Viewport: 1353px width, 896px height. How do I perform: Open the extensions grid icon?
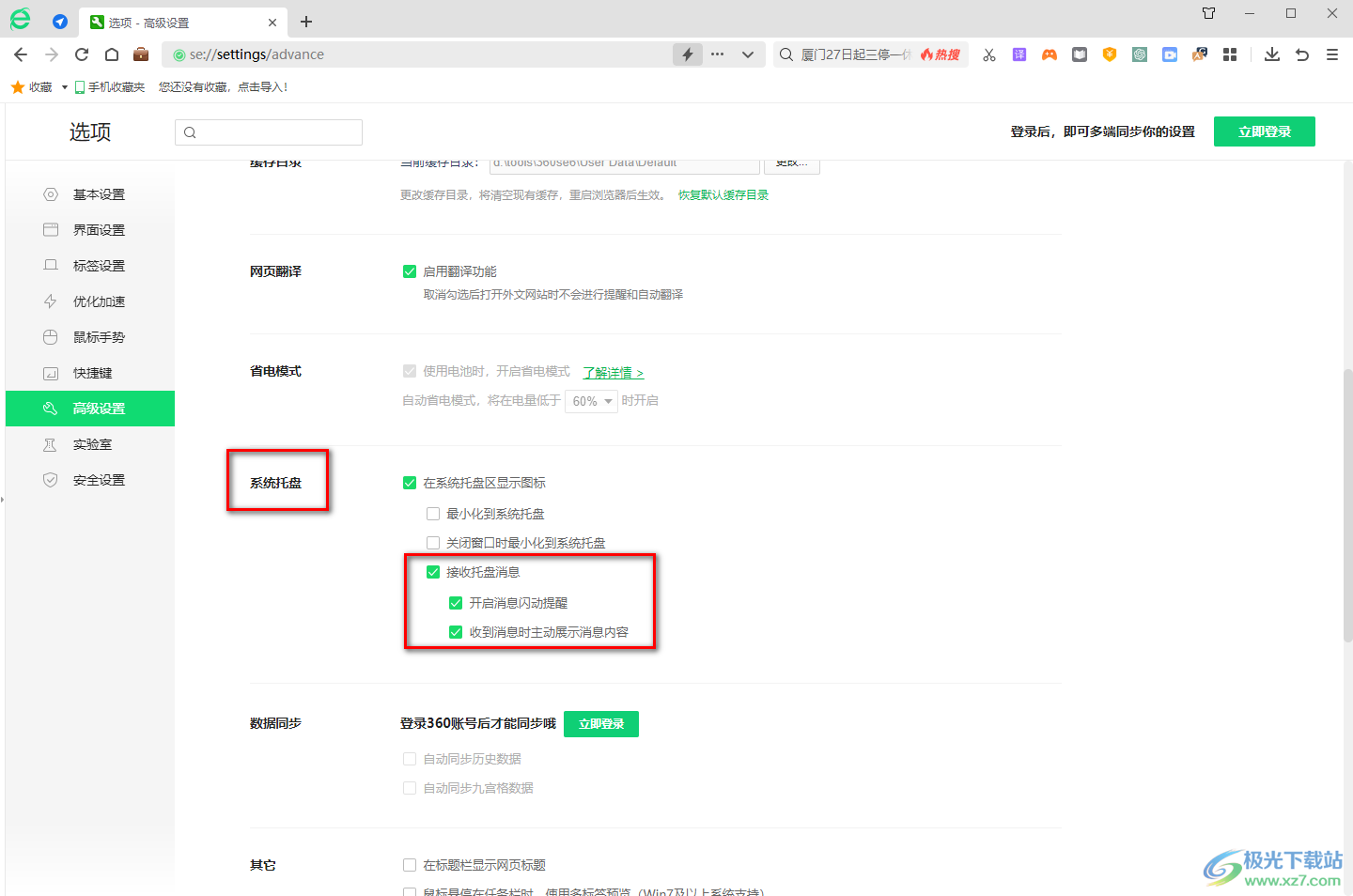tap(1230, 54)
